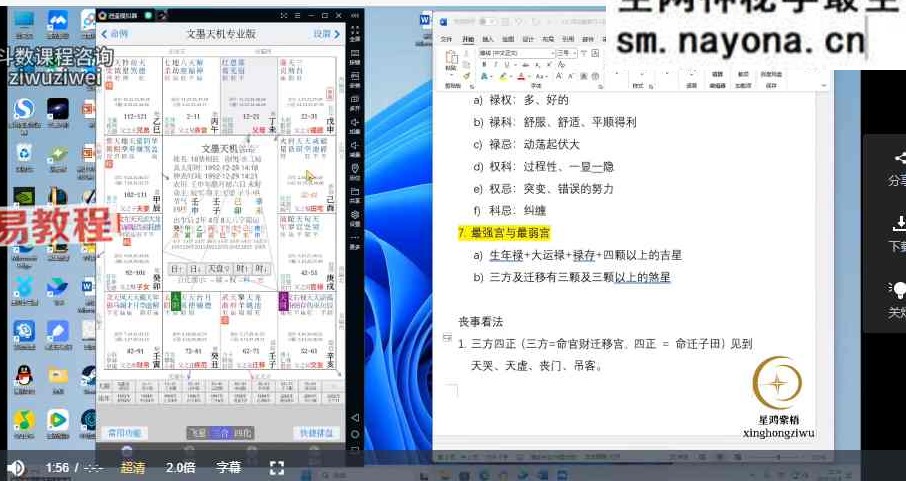Toggle AutoSave switch in Word title bar
906x481 pixels.
pos(488,22)
